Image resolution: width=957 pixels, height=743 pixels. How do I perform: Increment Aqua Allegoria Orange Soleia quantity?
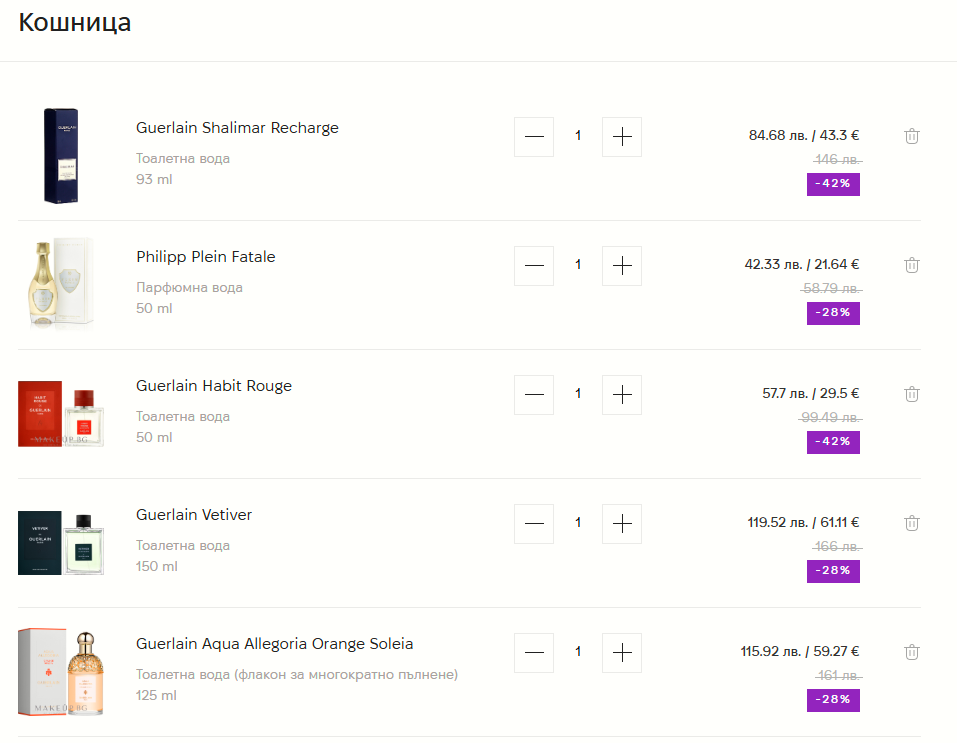tap(622, 653)
